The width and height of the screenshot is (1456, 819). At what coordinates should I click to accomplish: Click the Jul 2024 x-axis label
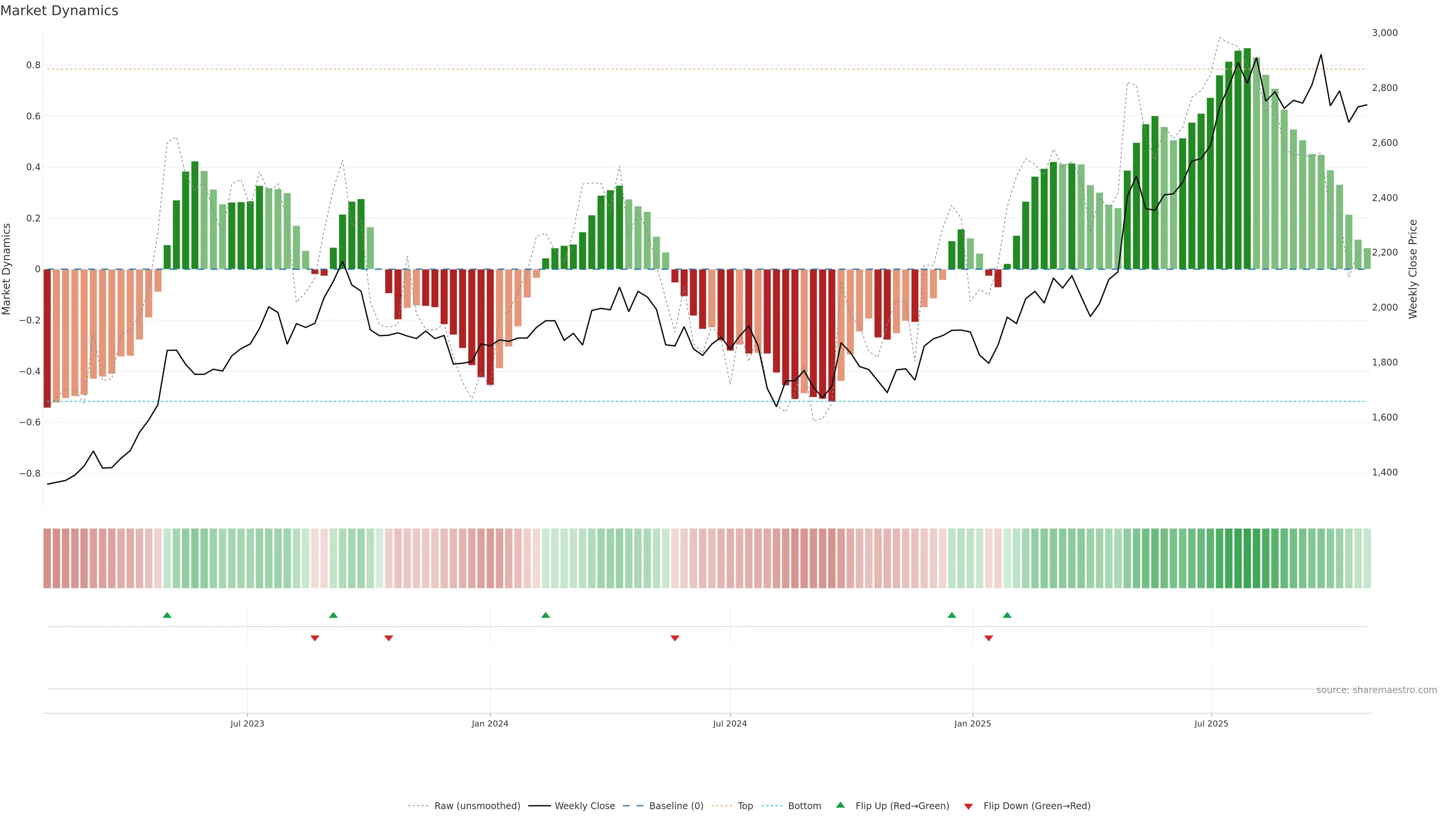pyautogui.click(x=730, y=723)
